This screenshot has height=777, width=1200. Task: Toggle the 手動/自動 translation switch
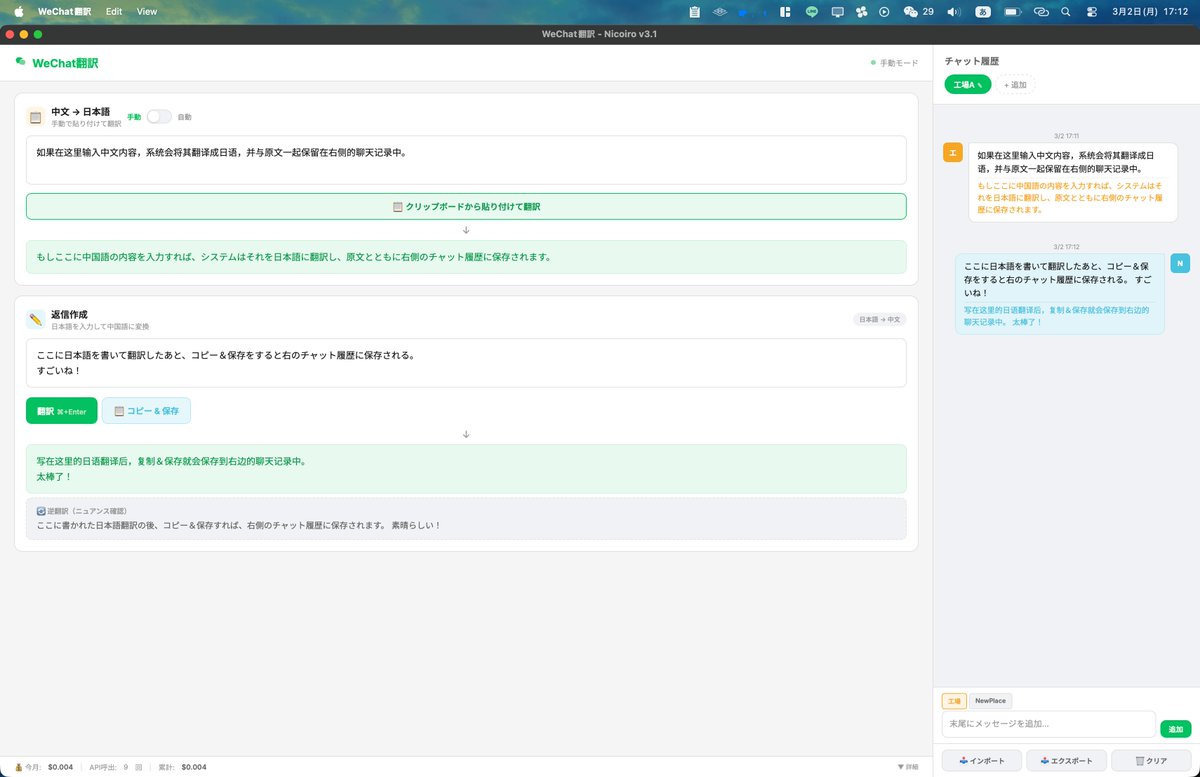[159, 117]
